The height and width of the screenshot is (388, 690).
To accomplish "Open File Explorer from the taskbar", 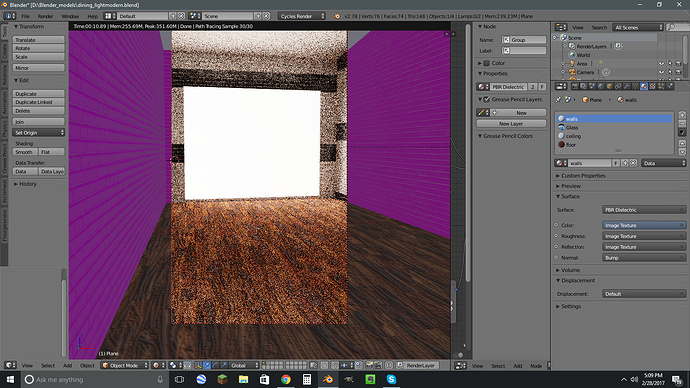I will (x=243, y=379).
